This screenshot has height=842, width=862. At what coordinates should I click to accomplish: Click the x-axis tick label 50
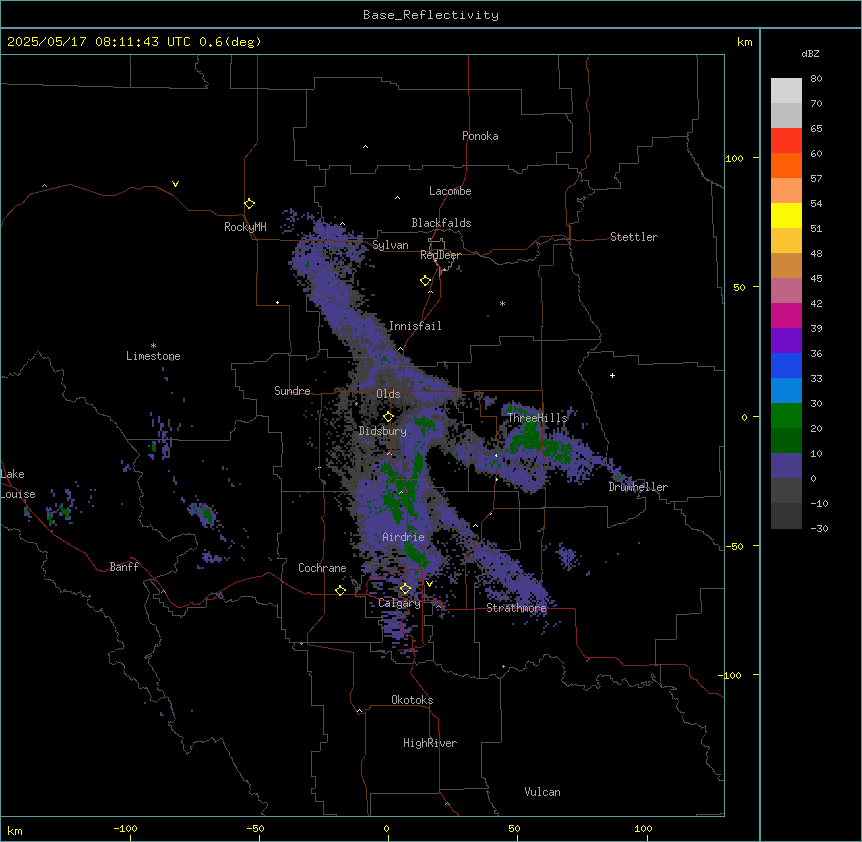[x=514, y=828]
